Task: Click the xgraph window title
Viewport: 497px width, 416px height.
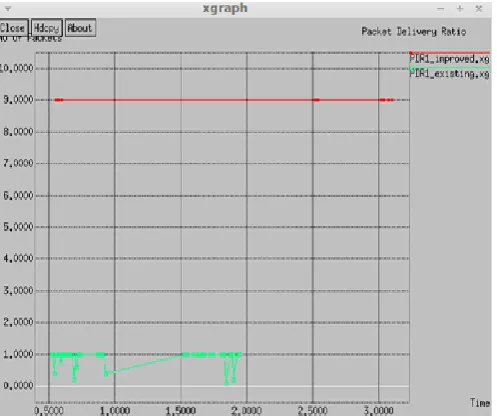Action: (x=225, y=8)
